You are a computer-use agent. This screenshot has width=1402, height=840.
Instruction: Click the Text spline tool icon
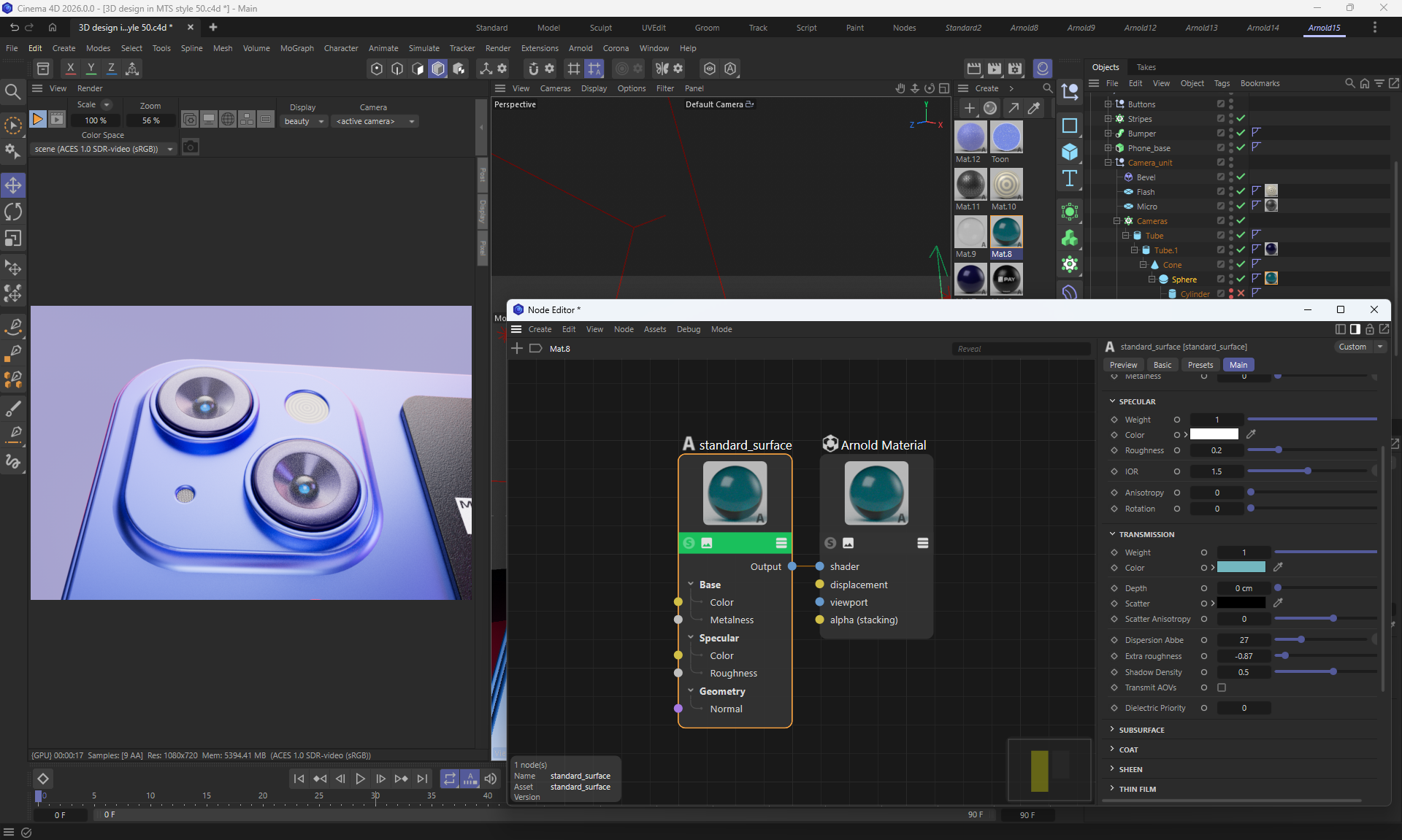tap(1070, 178)
